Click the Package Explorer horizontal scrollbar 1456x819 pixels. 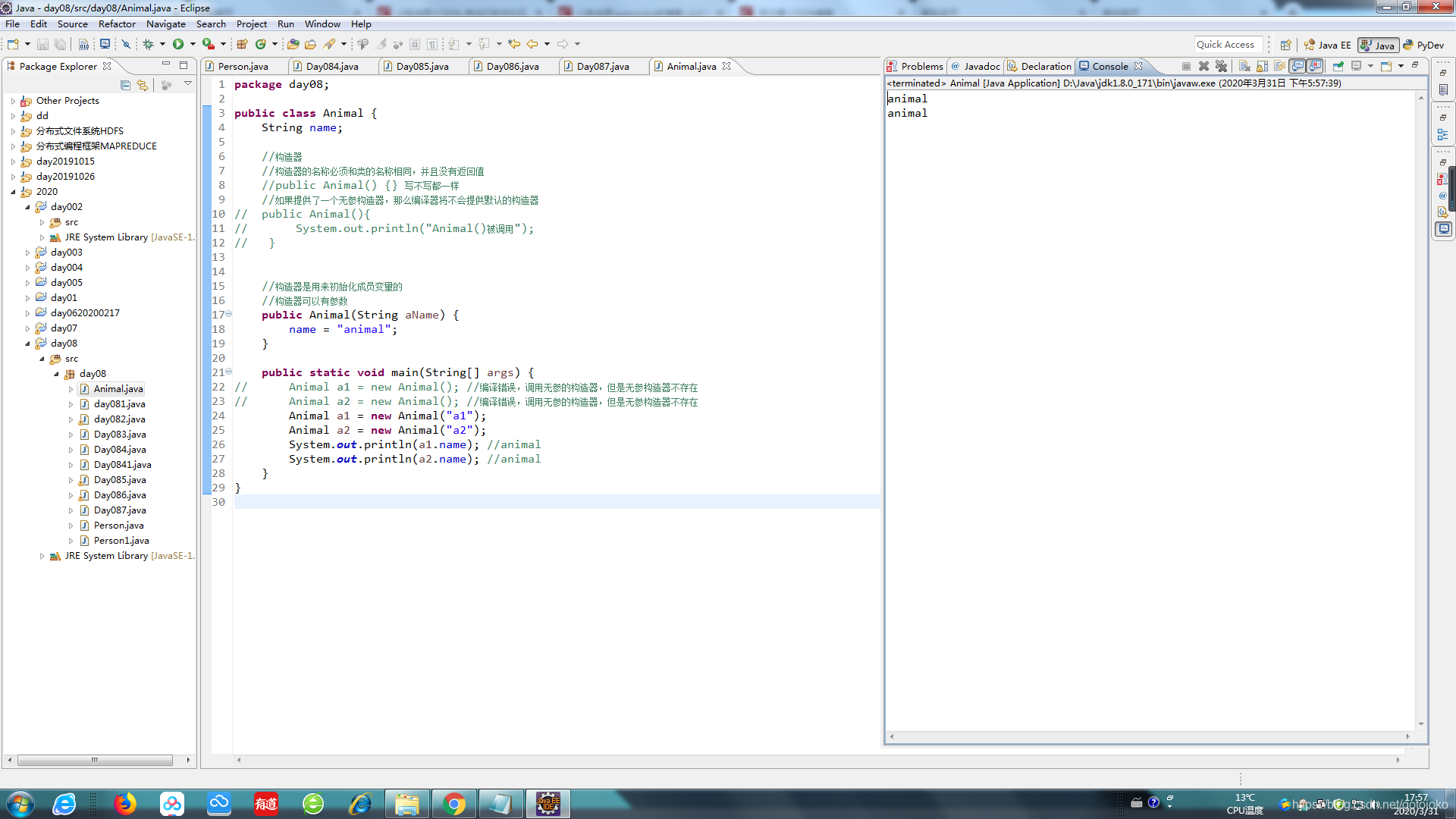coord(95,759)
